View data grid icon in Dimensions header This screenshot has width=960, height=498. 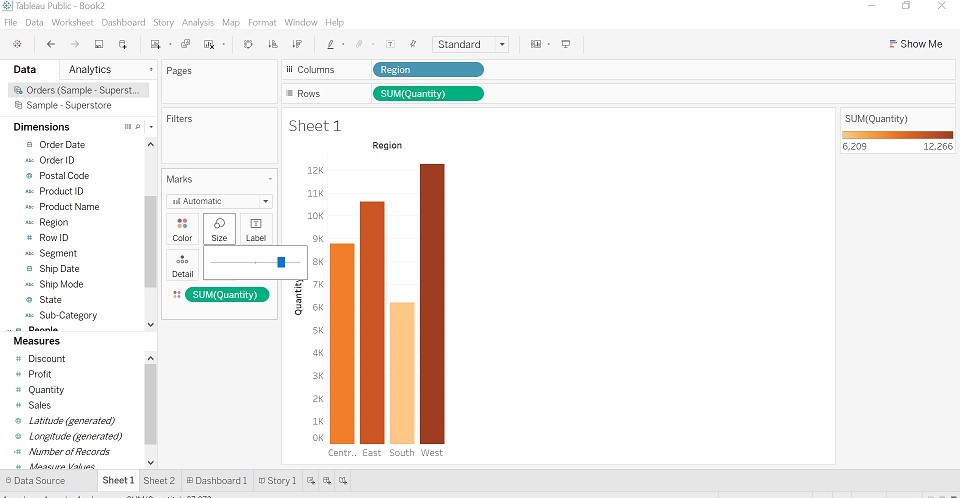click(128, 127)
